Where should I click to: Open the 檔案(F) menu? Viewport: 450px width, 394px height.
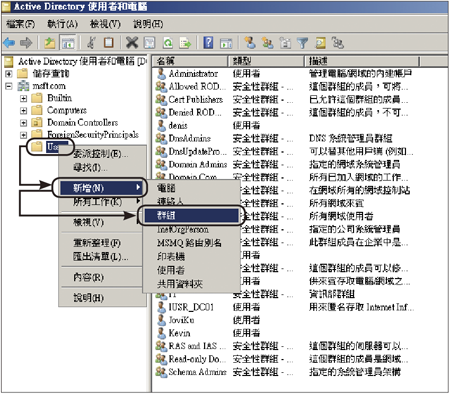point(20,24)
